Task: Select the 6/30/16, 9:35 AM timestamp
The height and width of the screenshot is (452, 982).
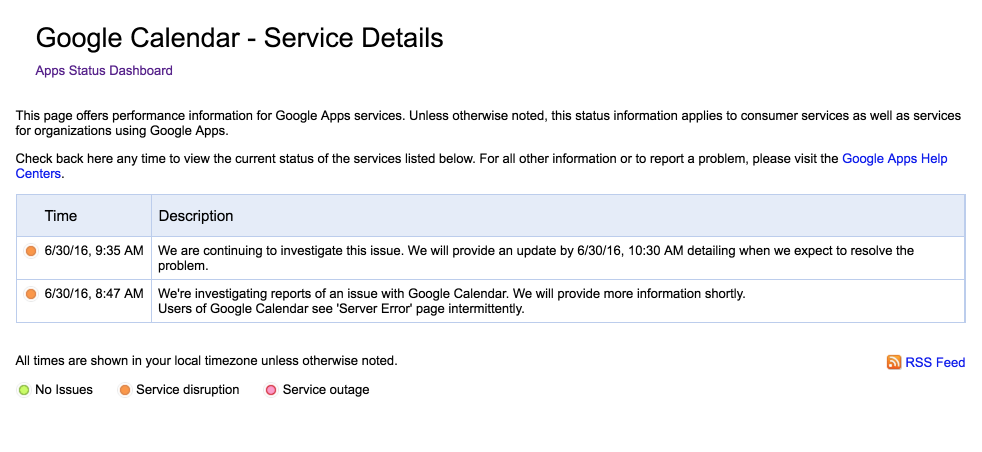Action: click(x=94, y=251)
